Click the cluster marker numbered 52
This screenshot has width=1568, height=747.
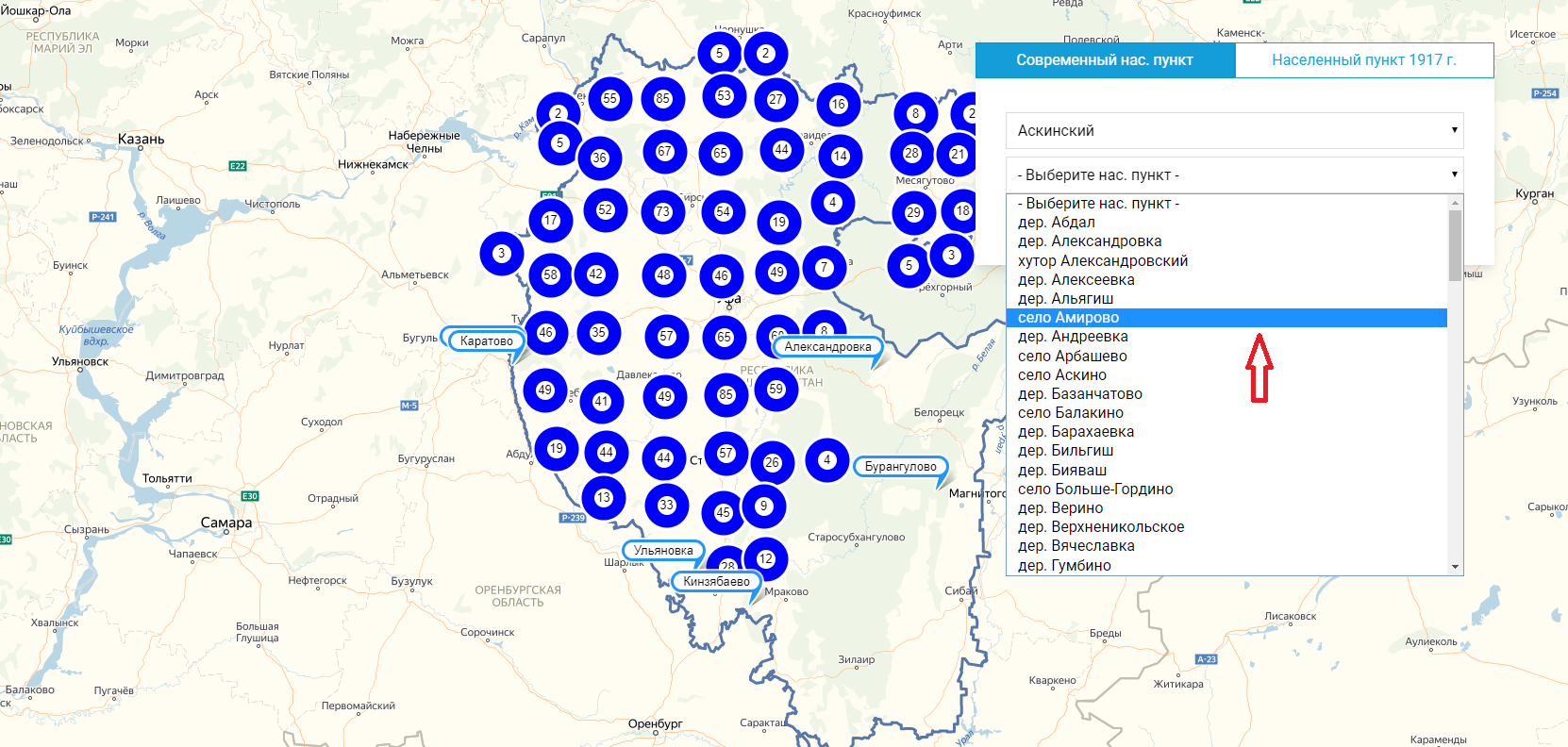coord(606,210)
